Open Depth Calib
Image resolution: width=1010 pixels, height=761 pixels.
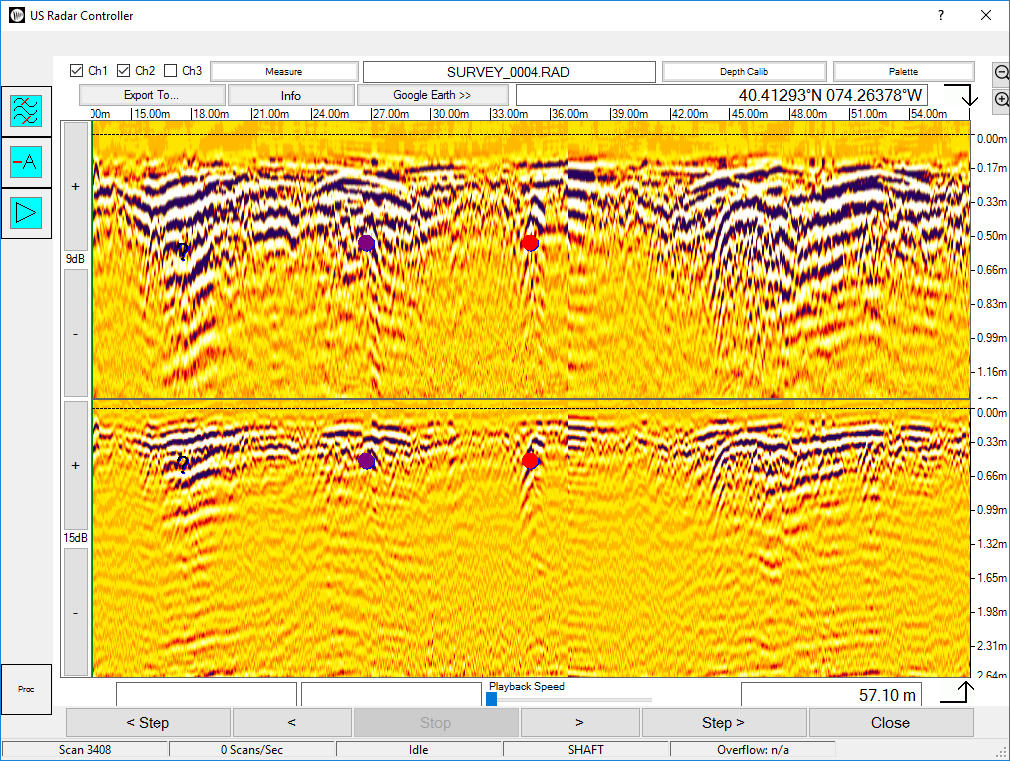coord(744,72)
